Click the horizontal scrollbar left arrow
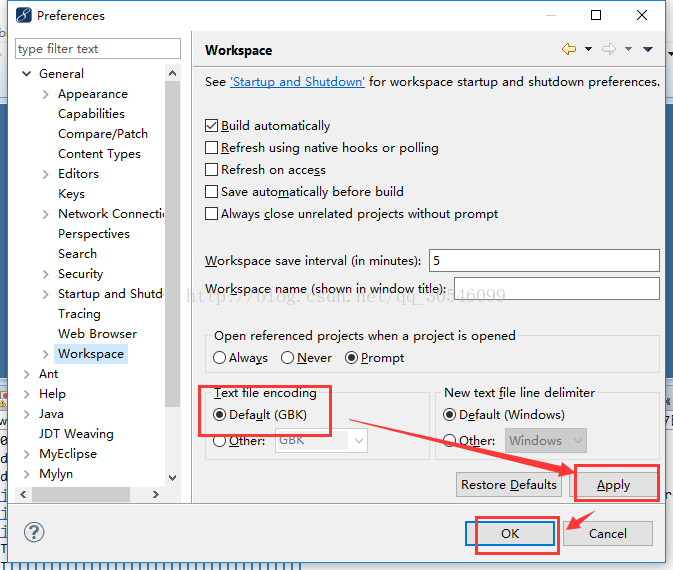This screenshot has height=570, width=673. 23,494
